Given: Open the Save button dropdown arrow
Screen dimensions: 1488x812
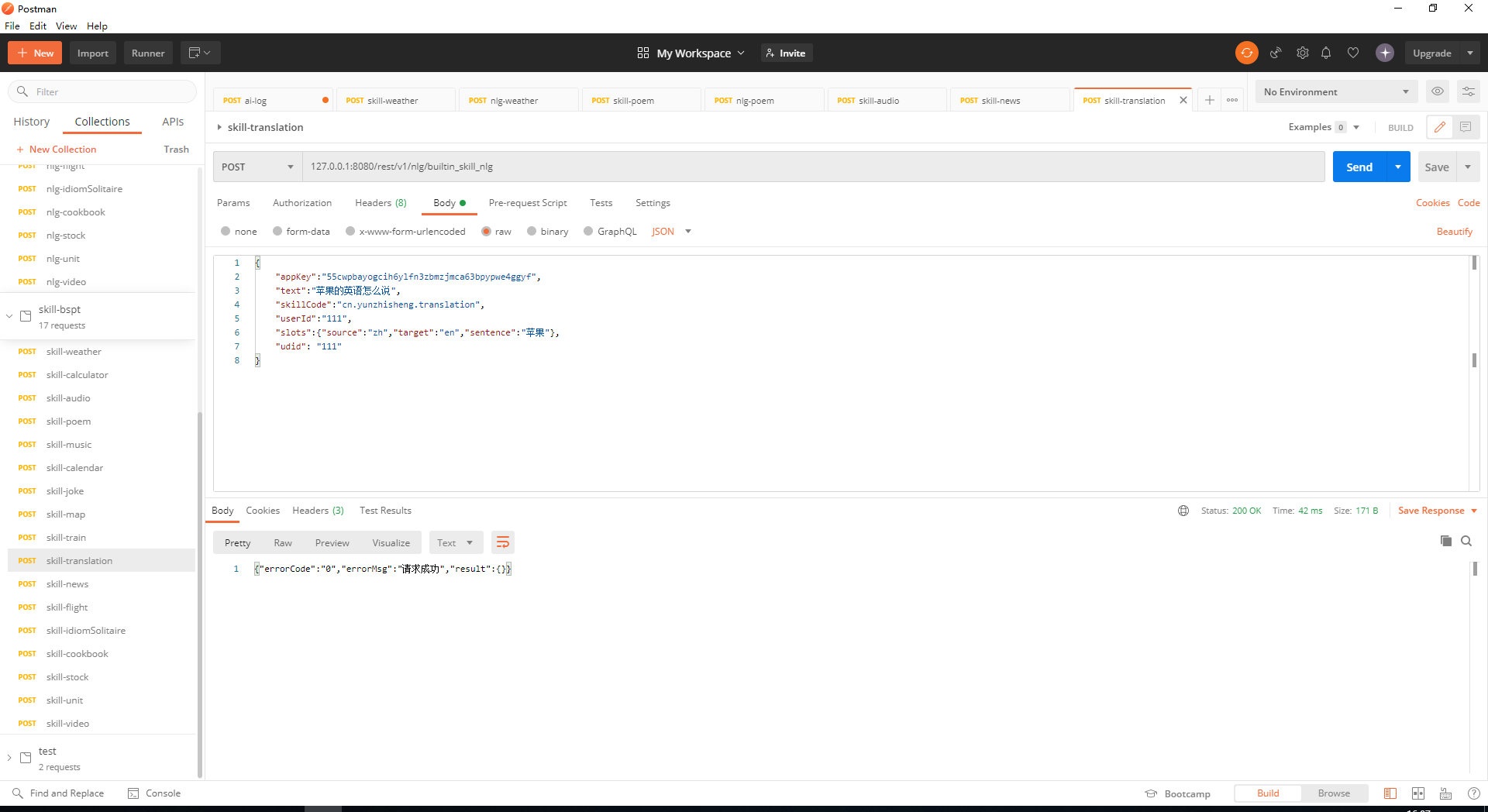Looking at the screenshot, I should (x=1468, y=167).
